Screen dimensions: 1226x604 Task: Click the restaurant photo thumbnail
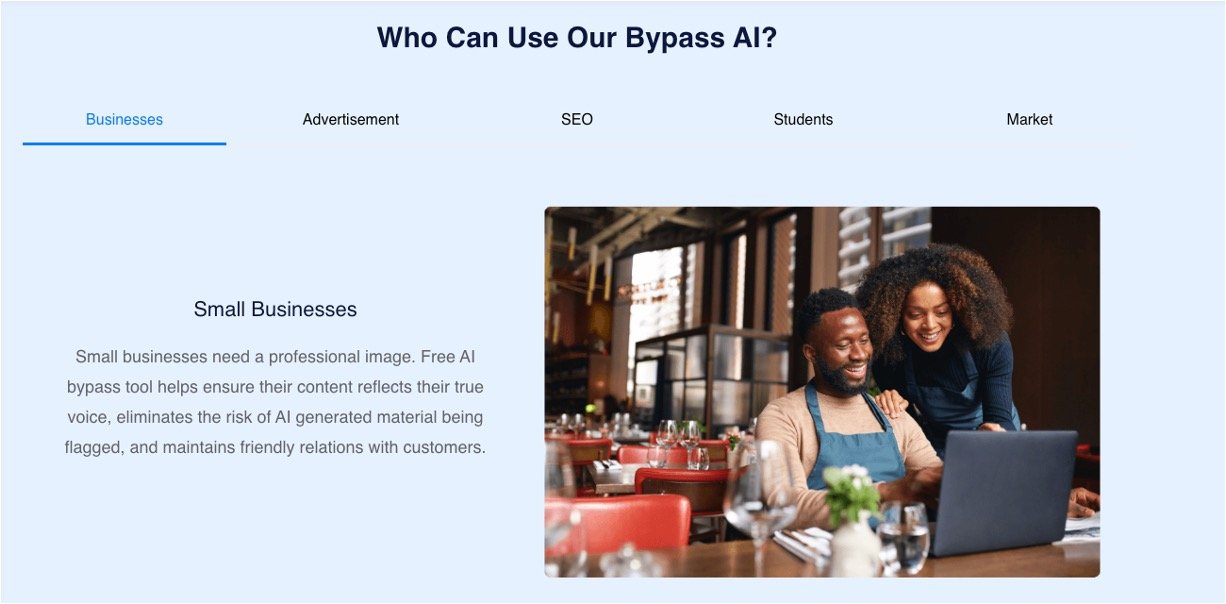tap(822, 392)
